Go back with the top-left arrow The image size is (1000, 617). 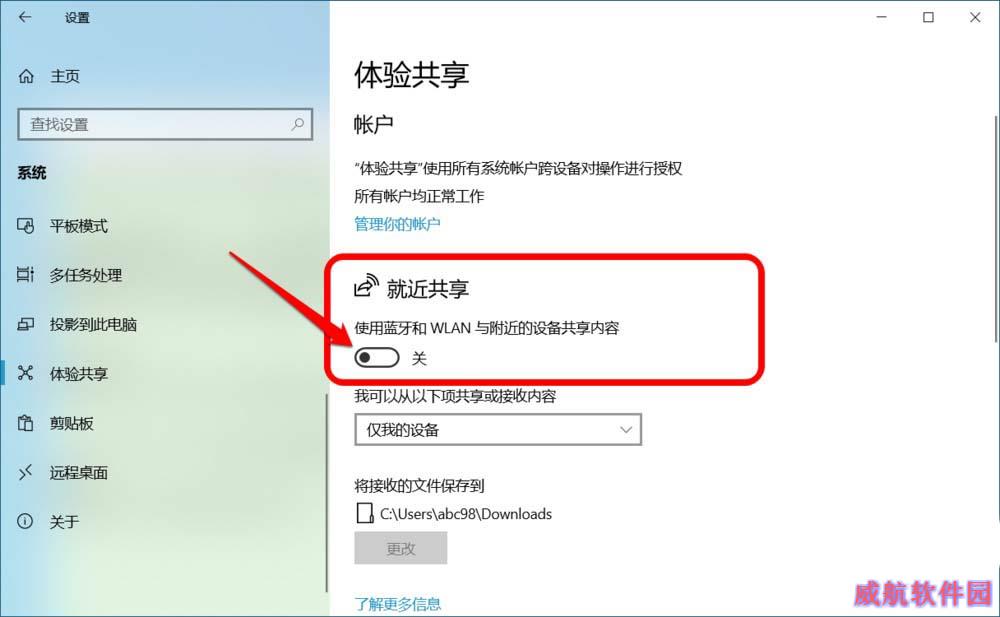(x=25, y=17)
